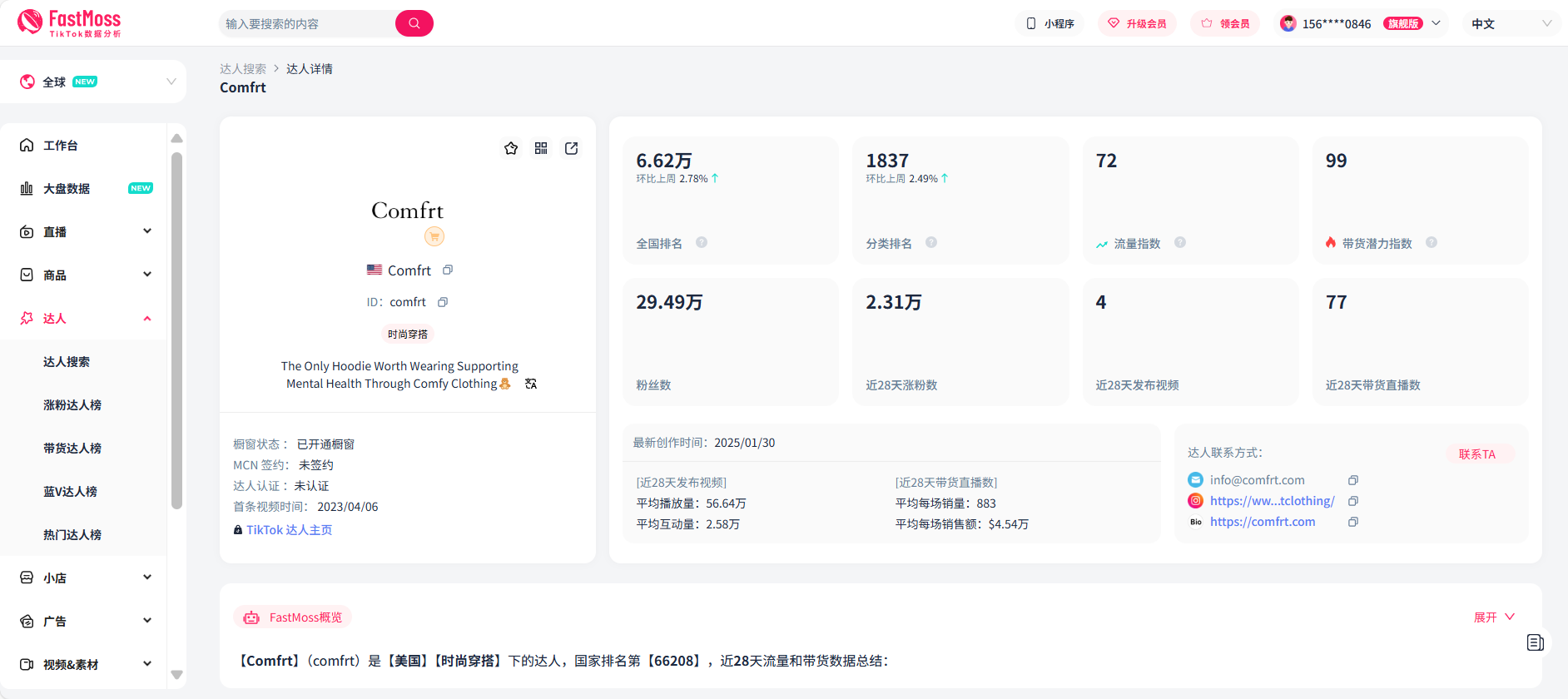Open 带货达人榜 in sidebar
Screen dimensions: 1568x699
click(72, 448)
